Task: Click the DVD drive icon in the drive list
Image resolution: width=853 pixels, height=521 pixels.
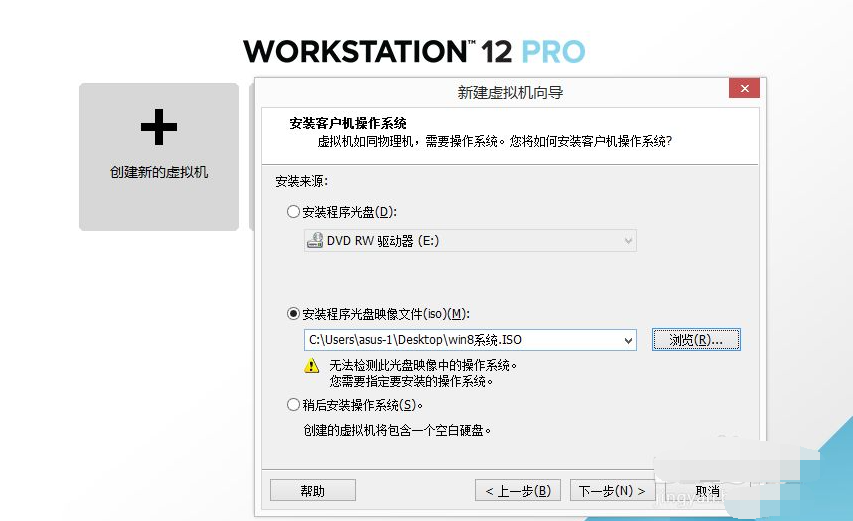Action: (x=315, y=241)
